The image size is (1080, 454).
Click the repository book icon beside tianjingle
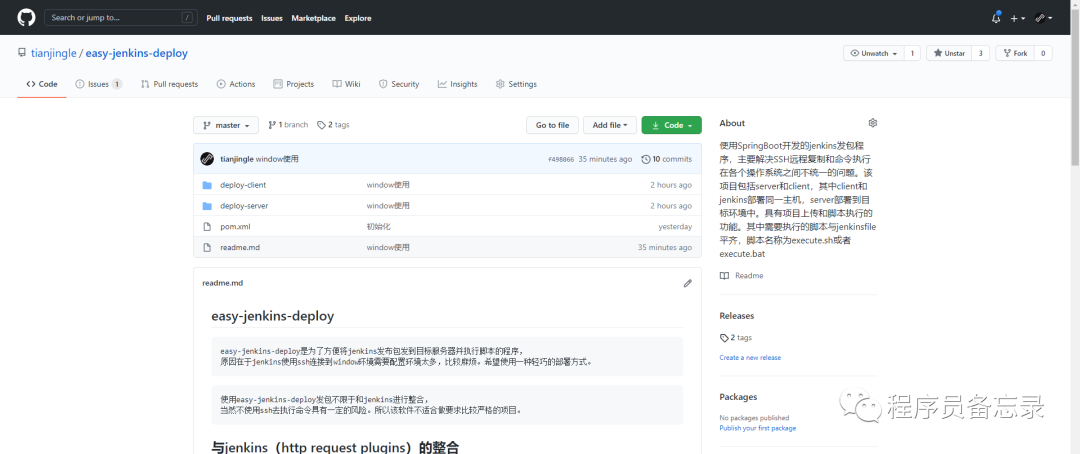click(23, 53)
